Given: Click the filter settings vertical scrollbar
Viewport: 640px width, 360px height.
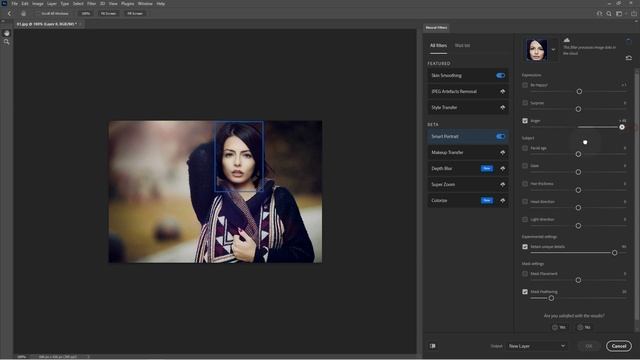Looking at the screenshot, I should 636,196.
